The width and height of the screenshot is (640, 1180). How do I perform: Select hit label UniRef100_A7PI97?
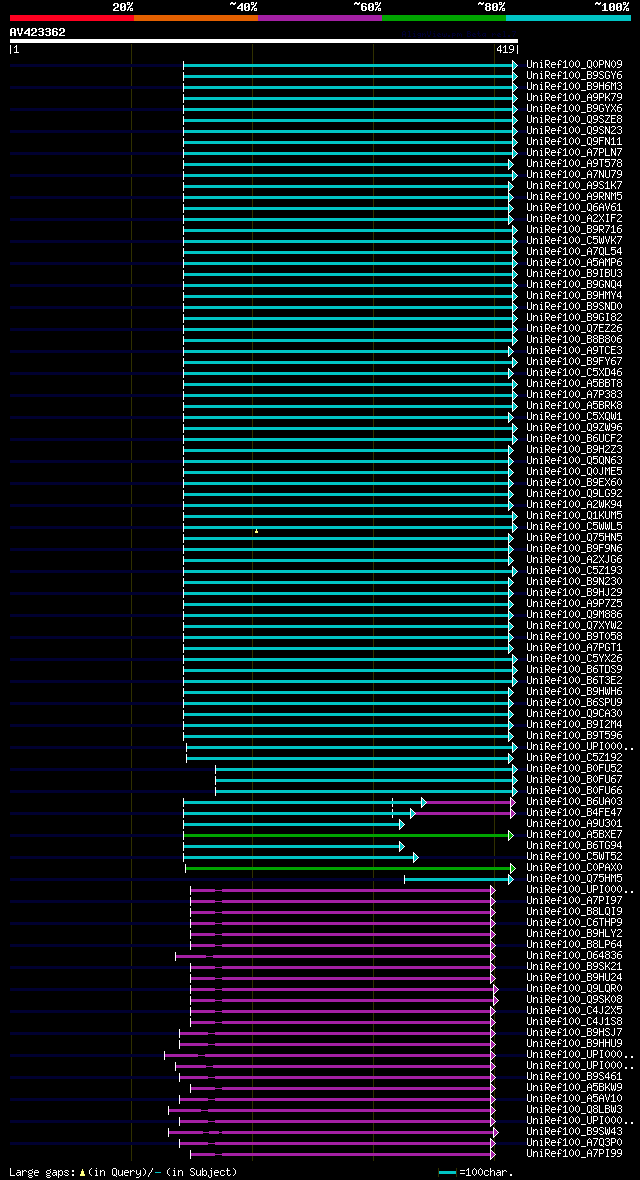574,901
